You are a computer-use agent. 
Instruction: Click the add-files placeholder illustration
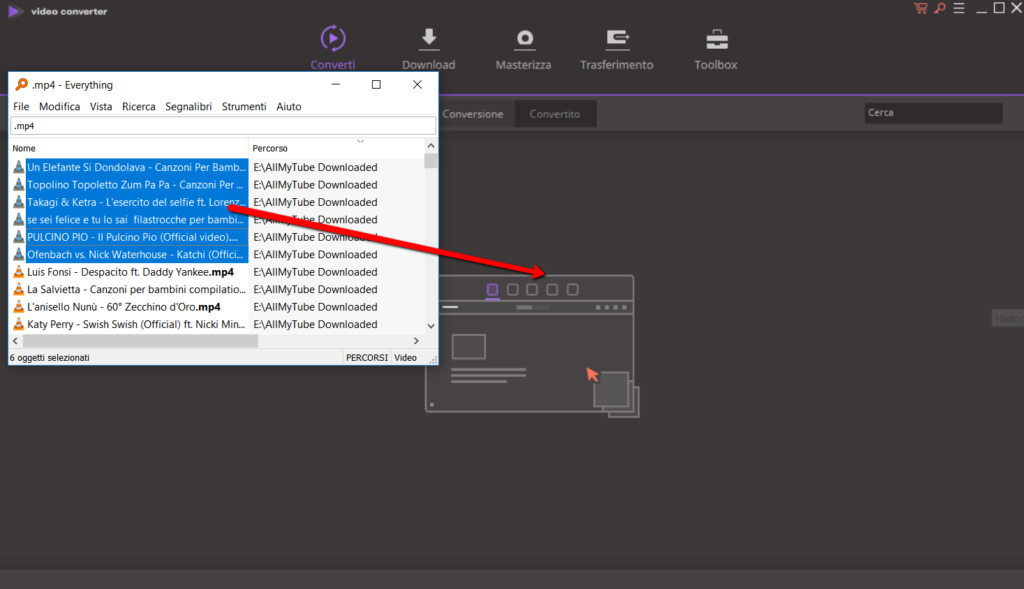click(532, 346)
